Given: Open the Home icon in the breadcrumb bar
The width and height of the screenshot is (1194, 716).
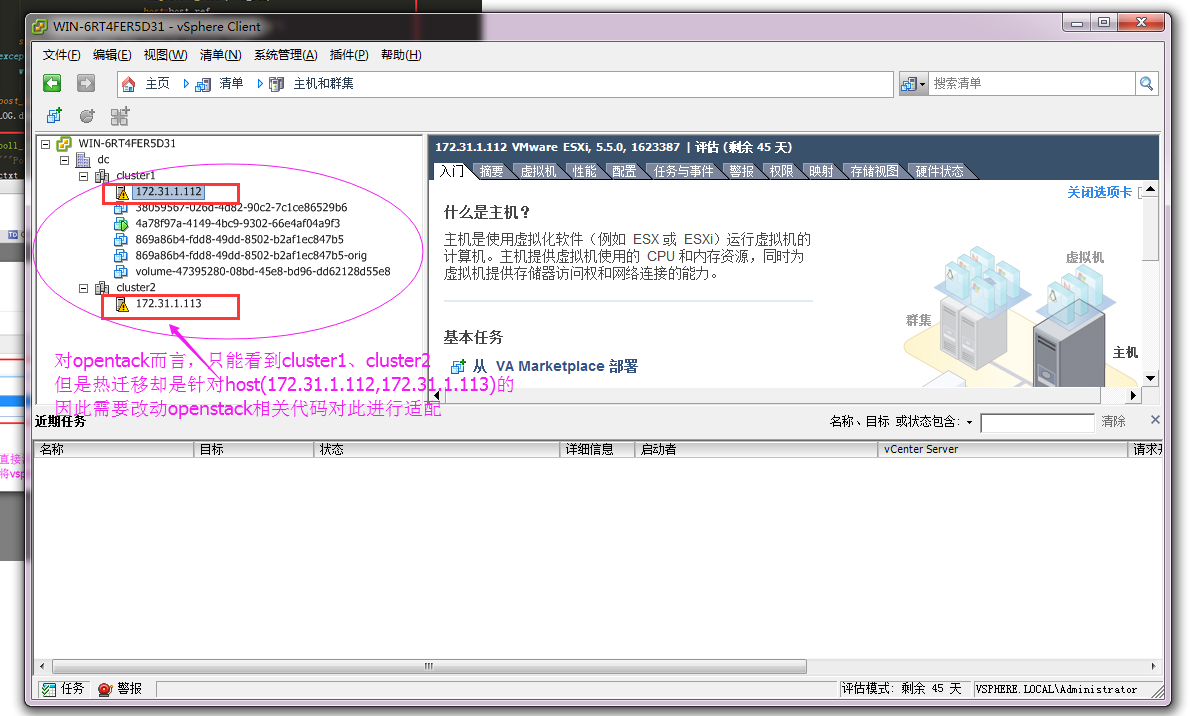Looking at the screenshot, I should [x=129, y=84].
